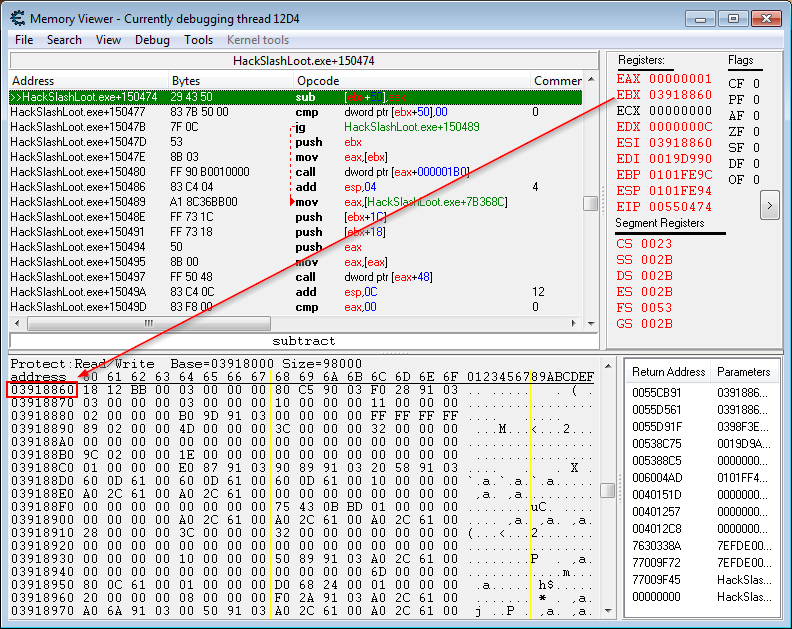Select the CS 0023 segment register
This screenshot has width=792, height=629.
(644, 244)
